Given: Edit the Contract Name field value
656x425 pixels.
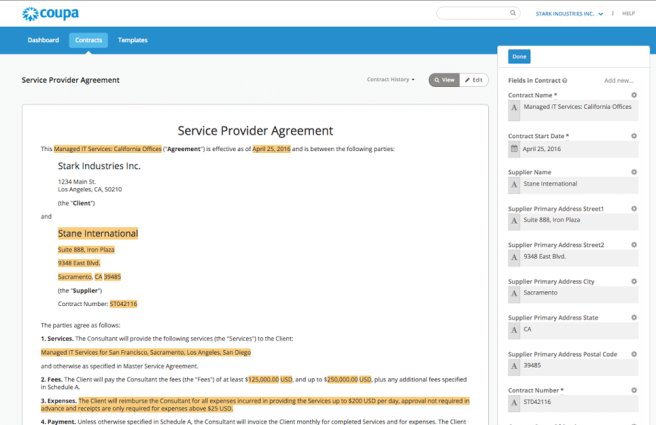Looking at the screenshot, I should 579,111.
